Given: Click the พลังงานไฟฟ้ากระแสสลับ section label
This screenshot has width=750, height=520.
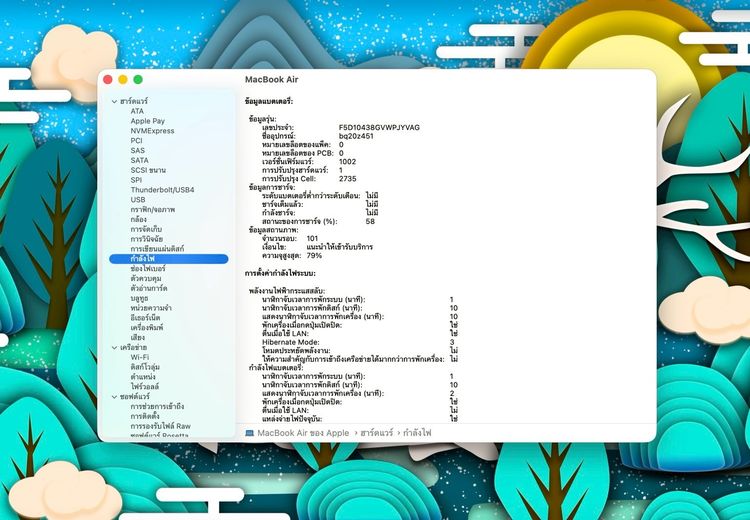Looking at the screenshot, I should [287, 291].
